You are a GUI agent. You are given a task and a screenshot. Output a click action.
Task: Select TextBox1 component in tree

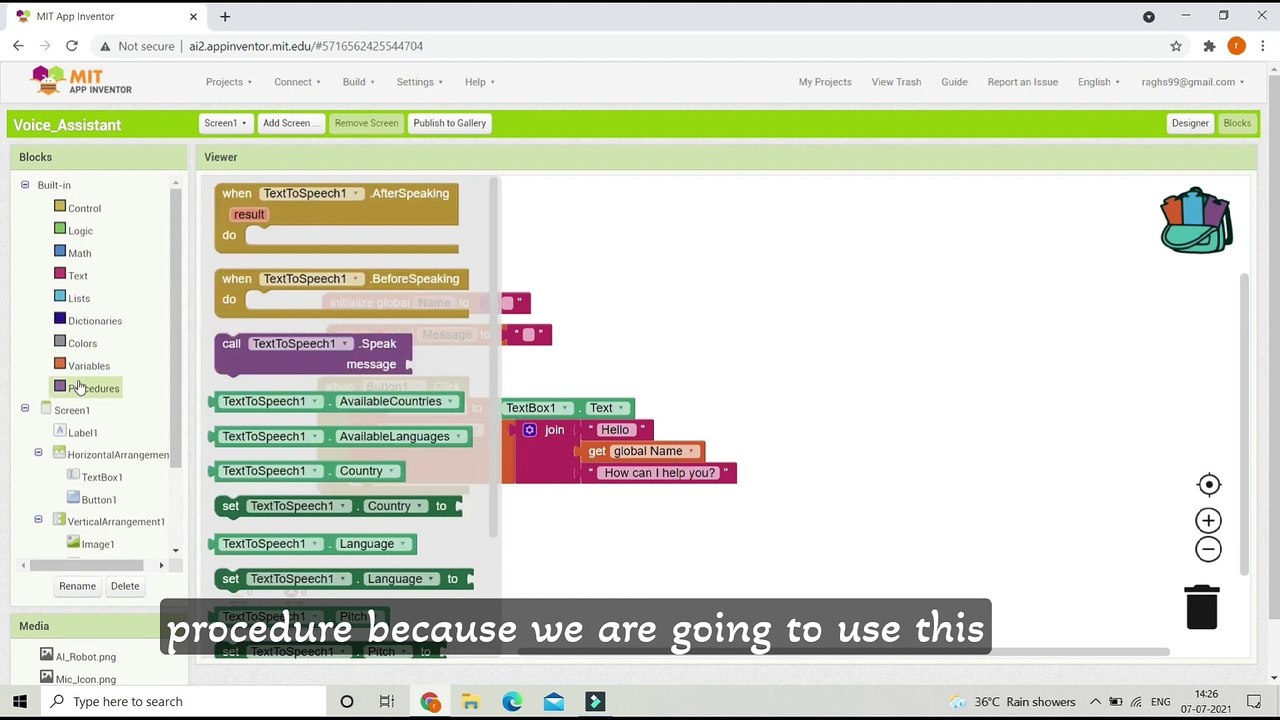point(101,477)
